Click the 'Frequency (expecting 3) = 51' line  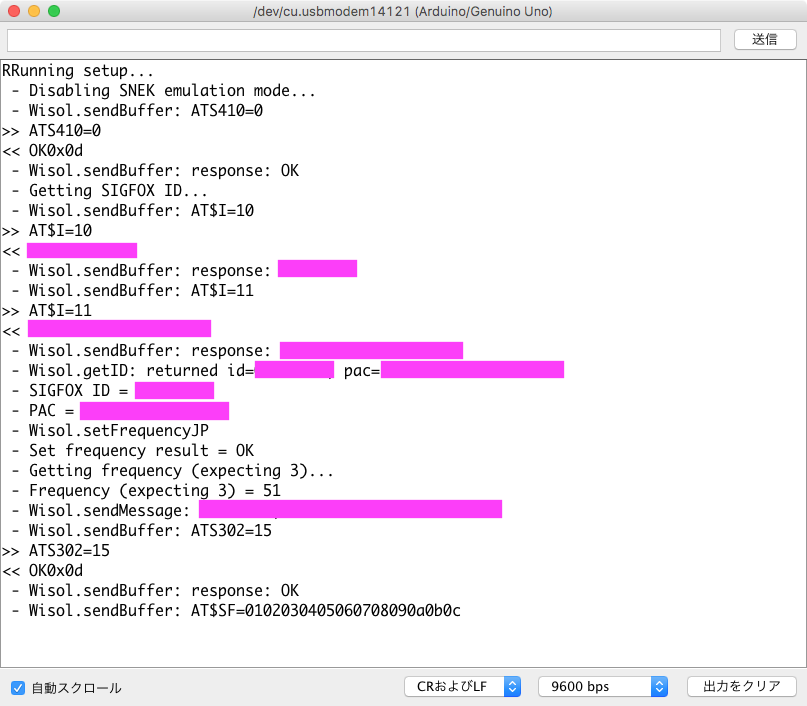tap(146, 490)
